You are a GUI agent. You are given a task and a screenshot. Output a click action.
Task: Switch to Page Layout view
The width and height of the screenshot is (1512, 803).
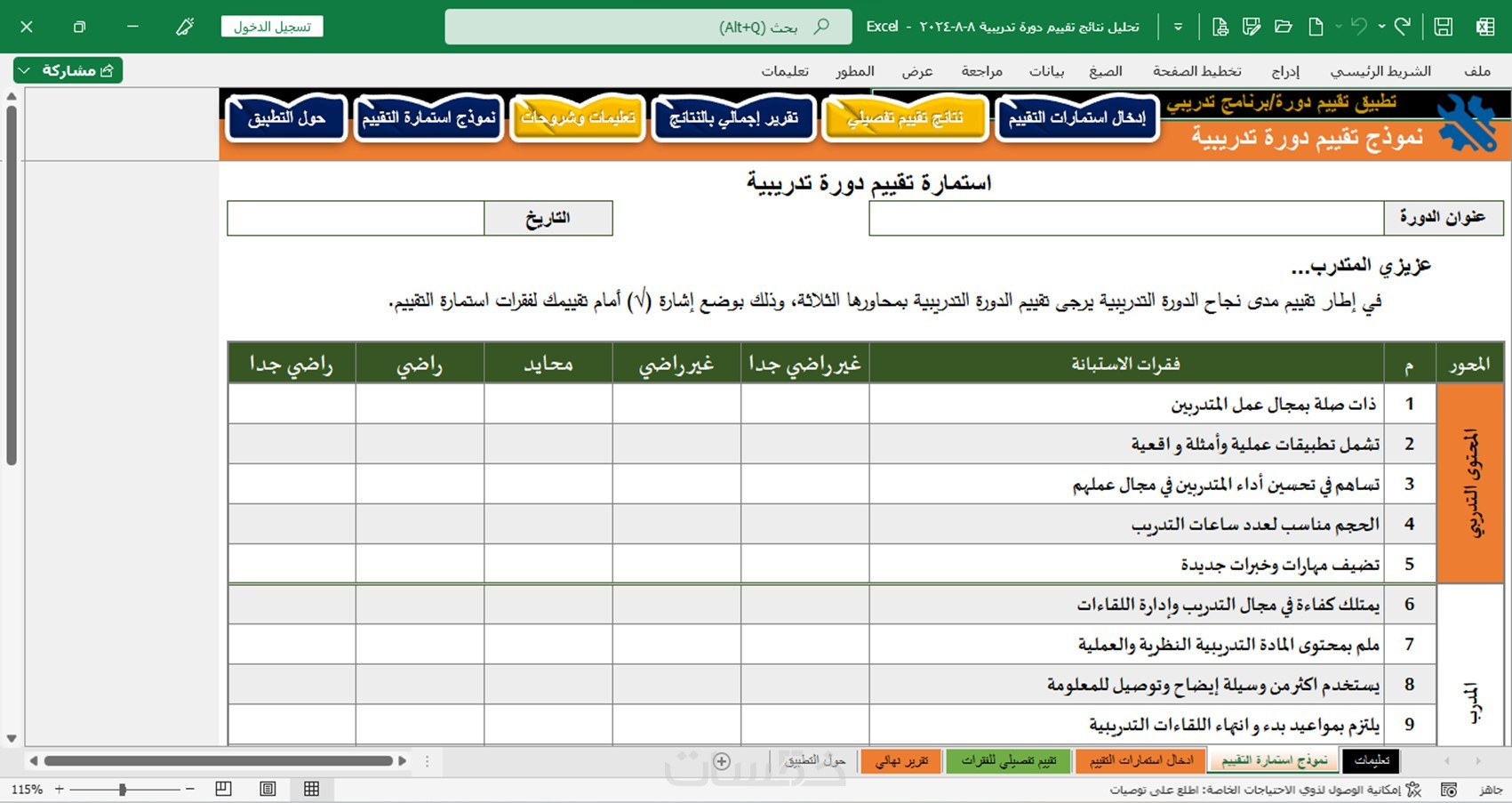click(x=268, y=789)
